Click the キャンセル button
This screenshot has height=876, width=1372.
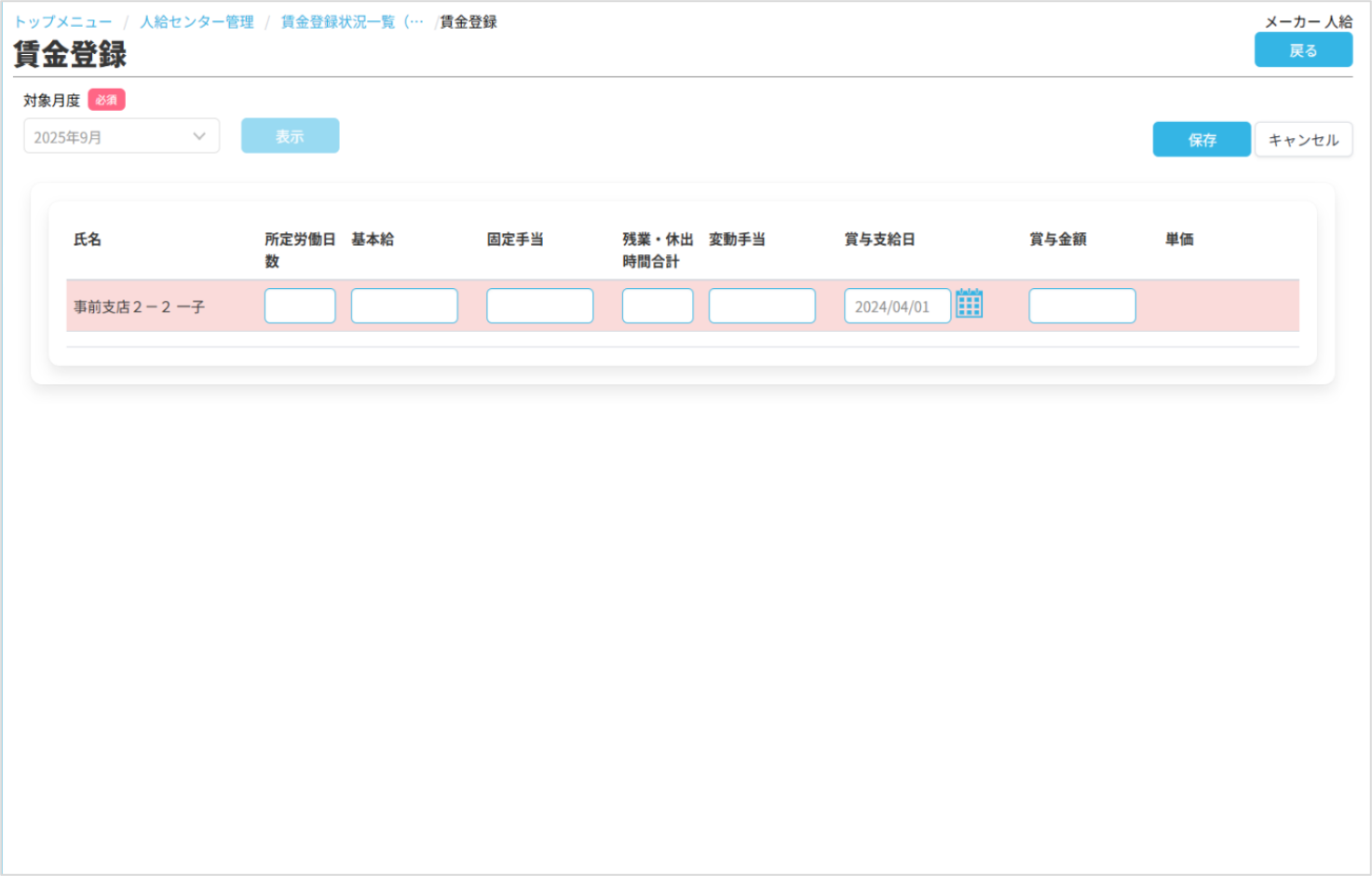pyautogui.click(x=1303, y=140)
